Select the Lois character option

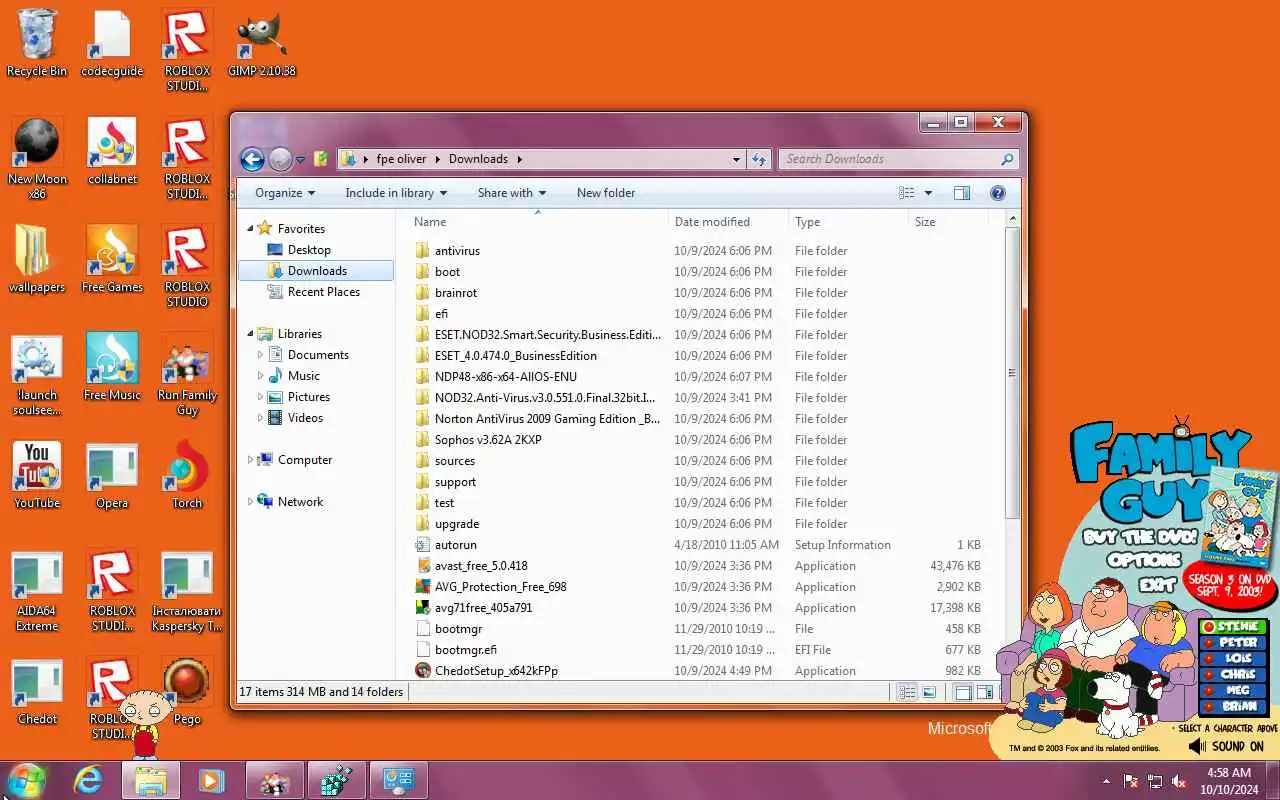coord(1233,659)
